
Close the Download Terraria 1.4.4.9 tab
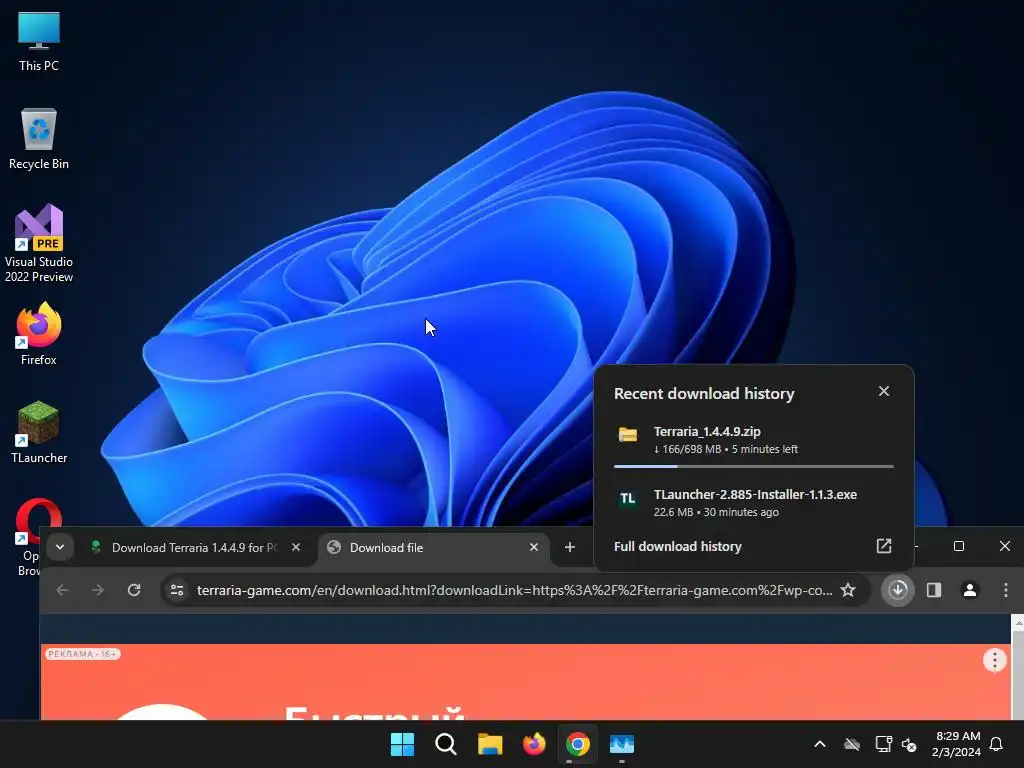[x=296, y=547]
